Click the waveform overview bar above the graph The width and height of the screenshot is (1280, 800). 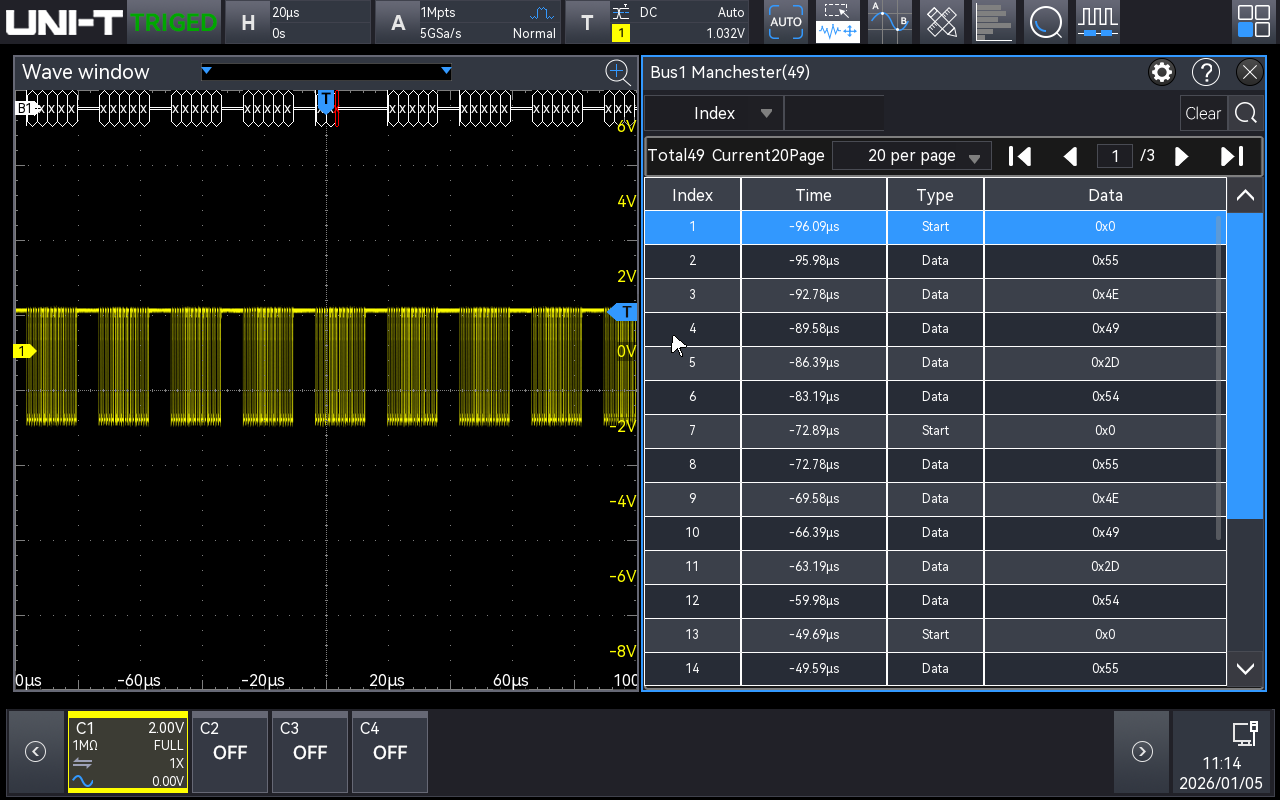[326, 71]
